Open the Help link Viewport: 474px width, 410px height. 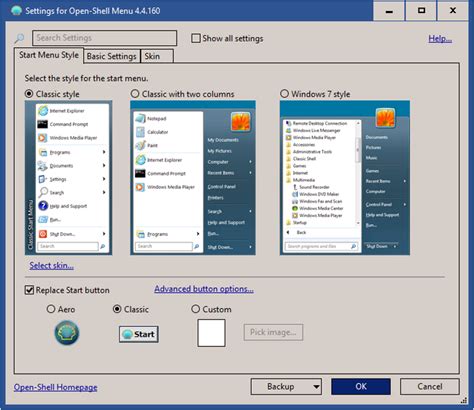(x=440, y=39)
